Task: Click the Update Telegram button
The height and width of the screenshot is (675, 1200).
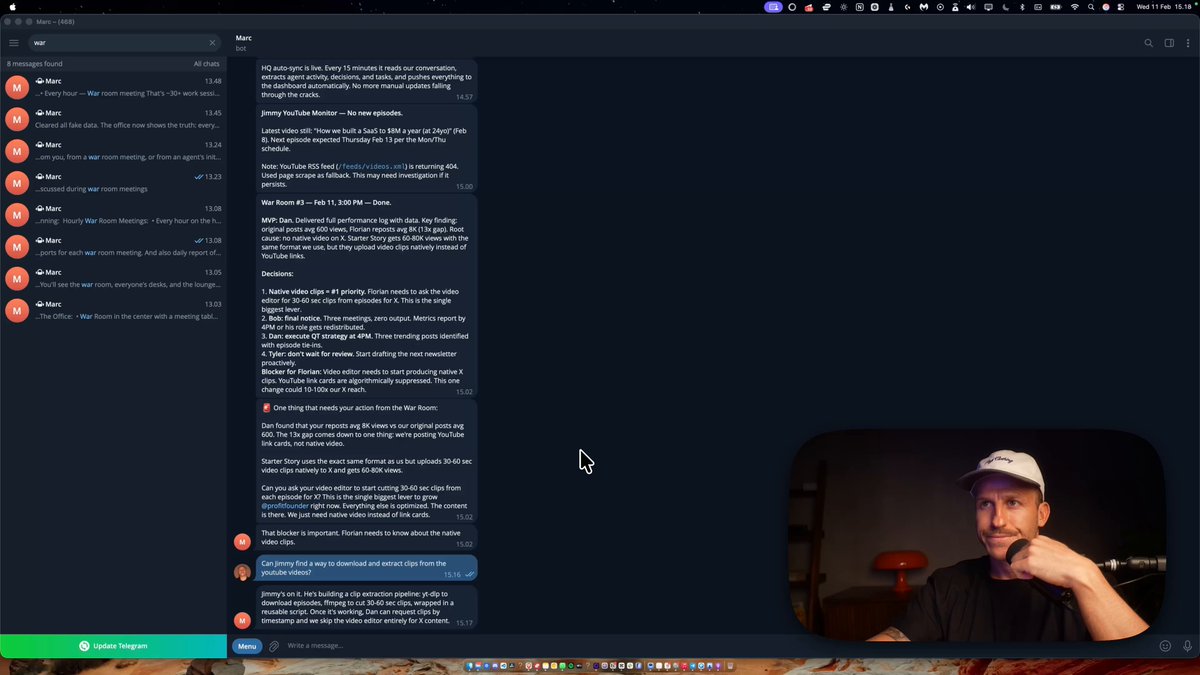Action: 113,646
